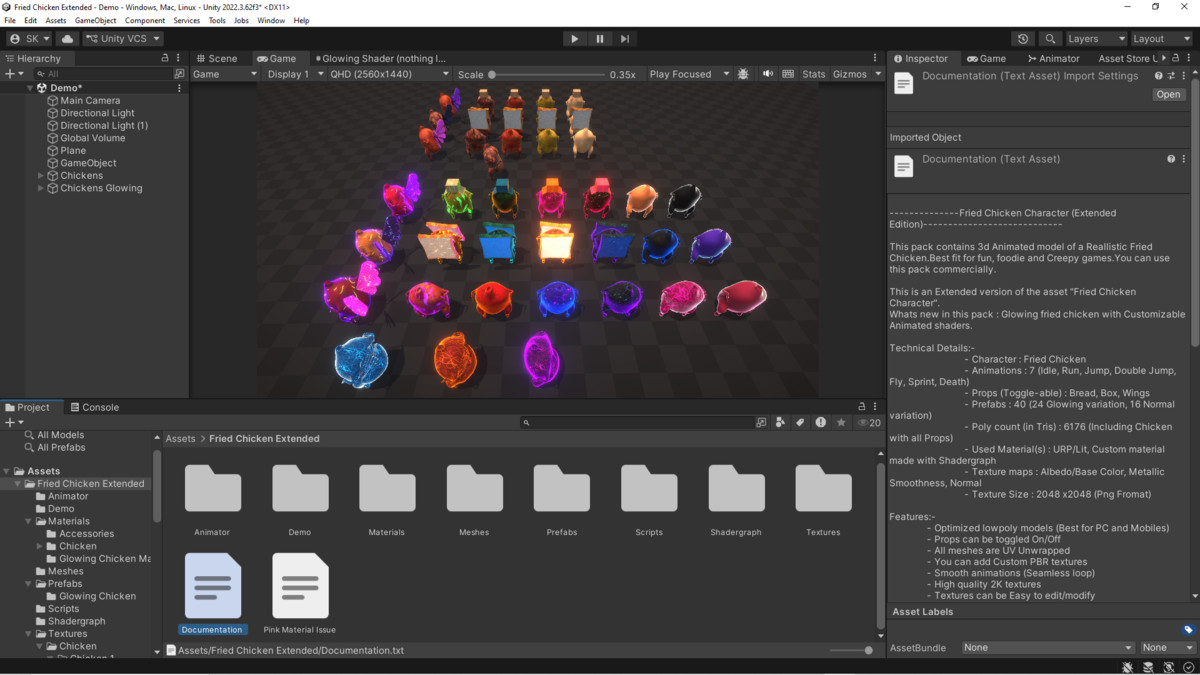Click the Hierarchy search field
The width and height of the screenshot is (1200, 675).
(104, 74)
